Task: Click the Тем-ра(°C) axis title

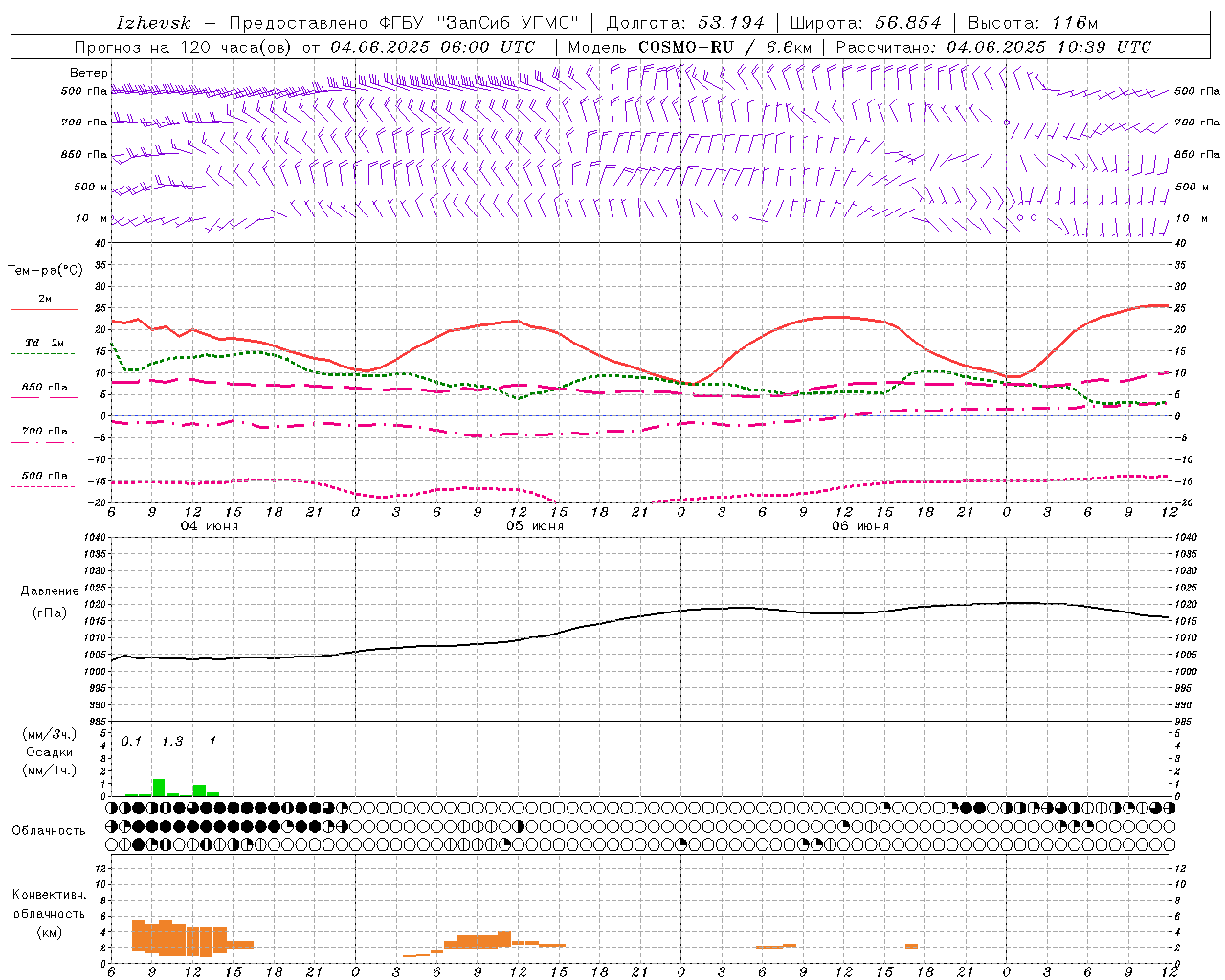Action: (x=44, y=271)
